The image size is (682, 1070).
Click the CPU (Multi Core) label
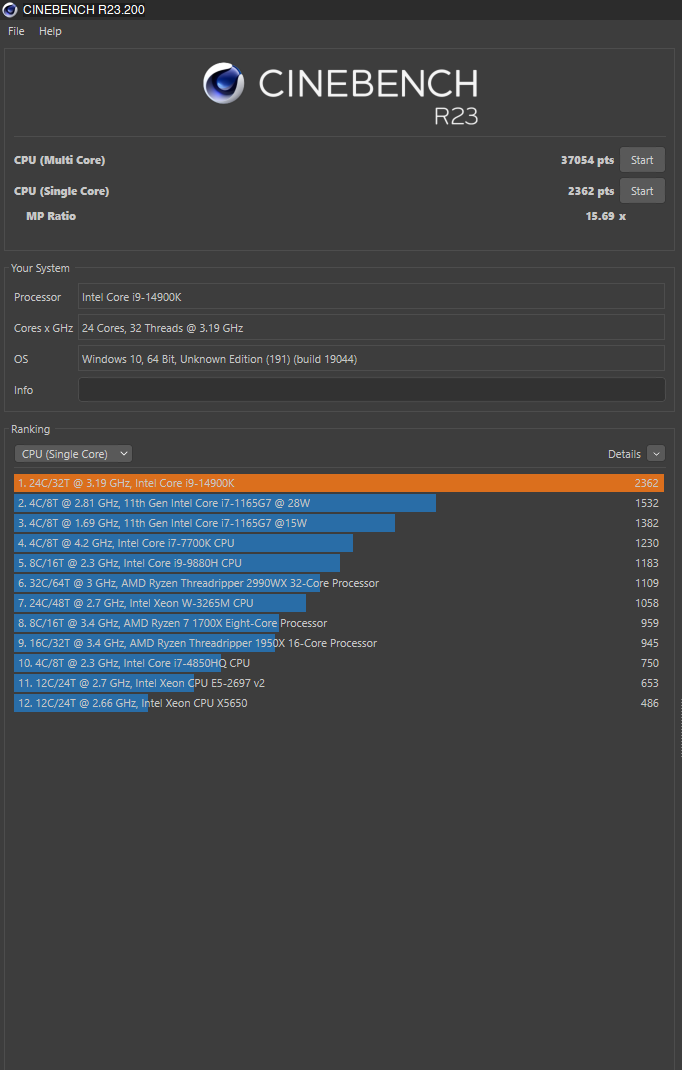pos(59,160)
